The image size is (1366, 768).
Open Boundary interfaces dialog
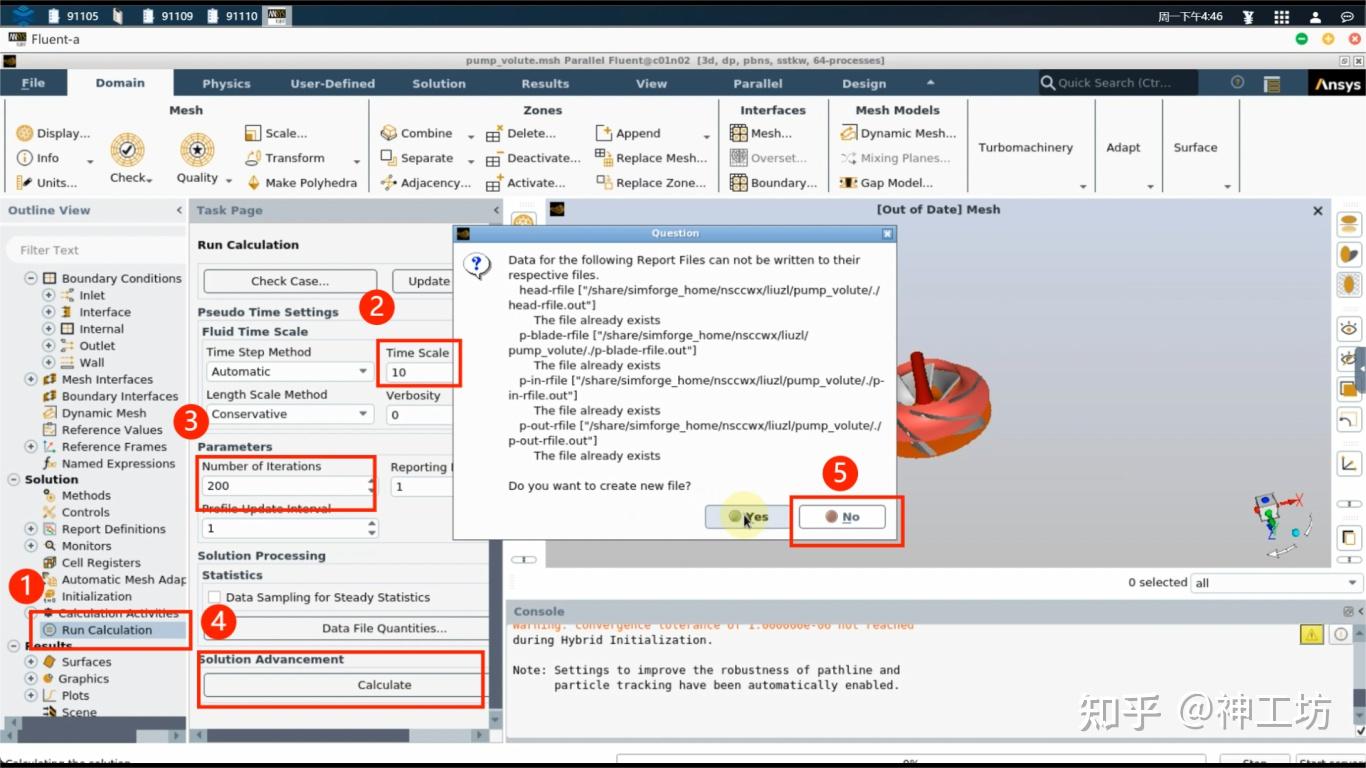coord(773,183)
